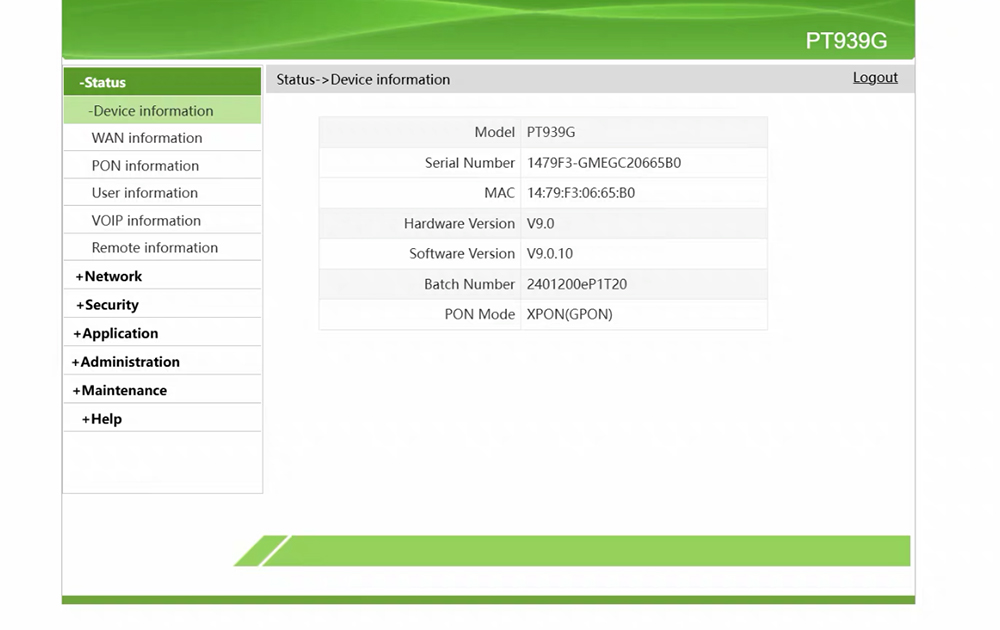Open Remote information page

(x=154, y=247)
